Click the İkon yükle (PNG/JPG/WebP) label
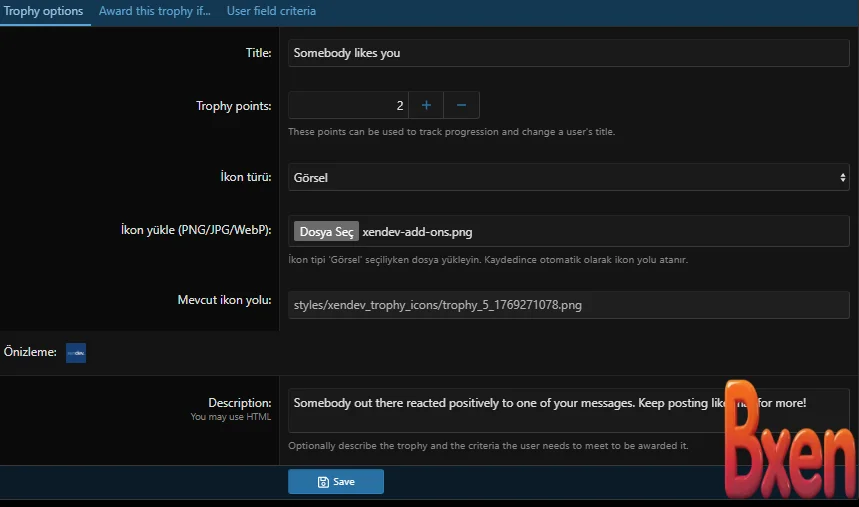The image size is (859, 507). point(195,229)
